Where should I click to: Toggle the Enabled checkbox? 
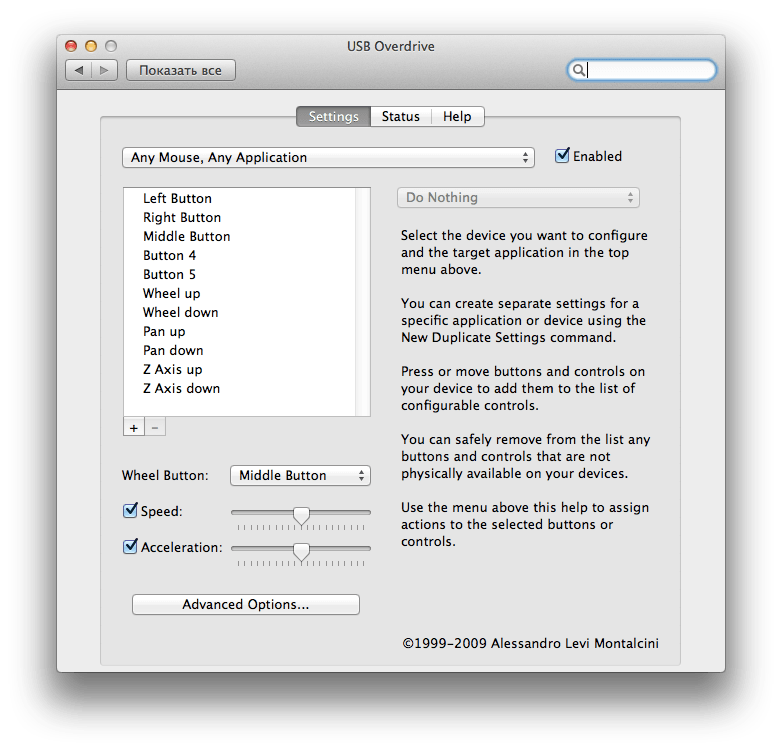click(x=562, y=156)
